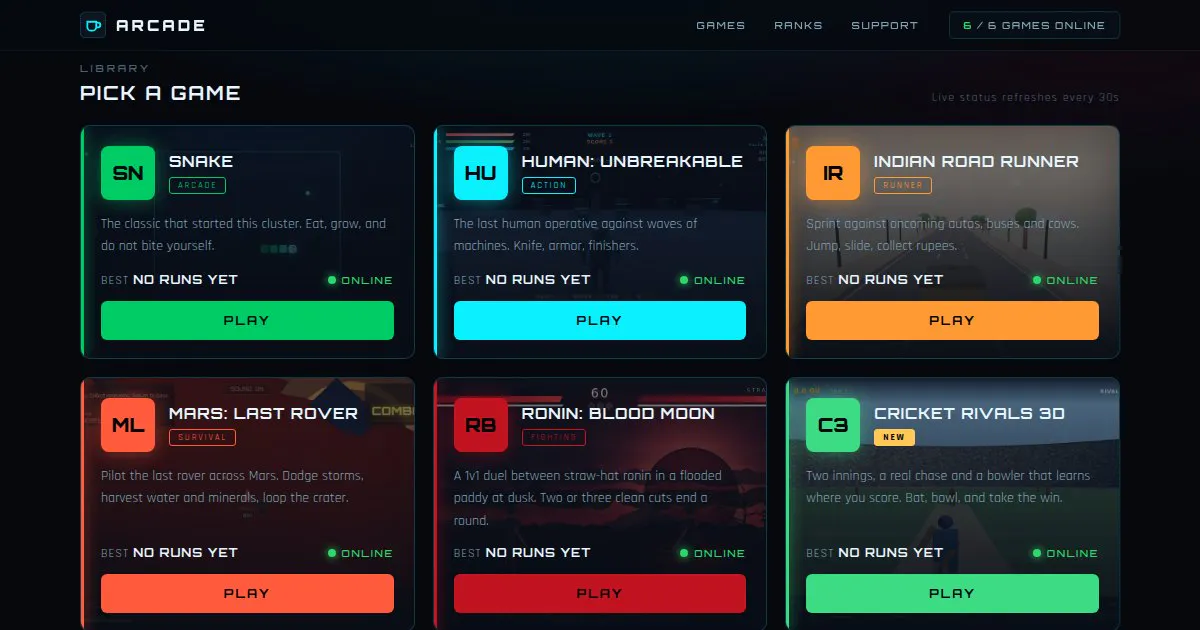Select the orange IR game icon
Image resolution: width=1200 pixels, height=630 pixels.
tap(833, 173)
